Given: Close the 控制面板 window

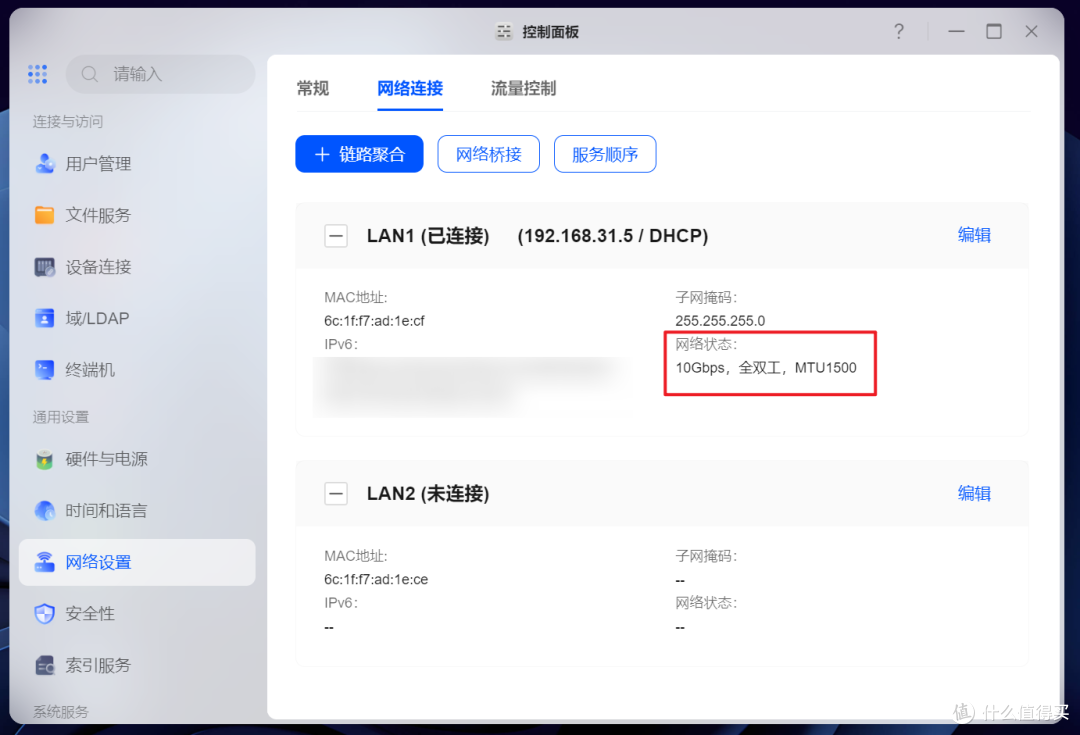Looking at the screenshot, I should click(1031, 31).
